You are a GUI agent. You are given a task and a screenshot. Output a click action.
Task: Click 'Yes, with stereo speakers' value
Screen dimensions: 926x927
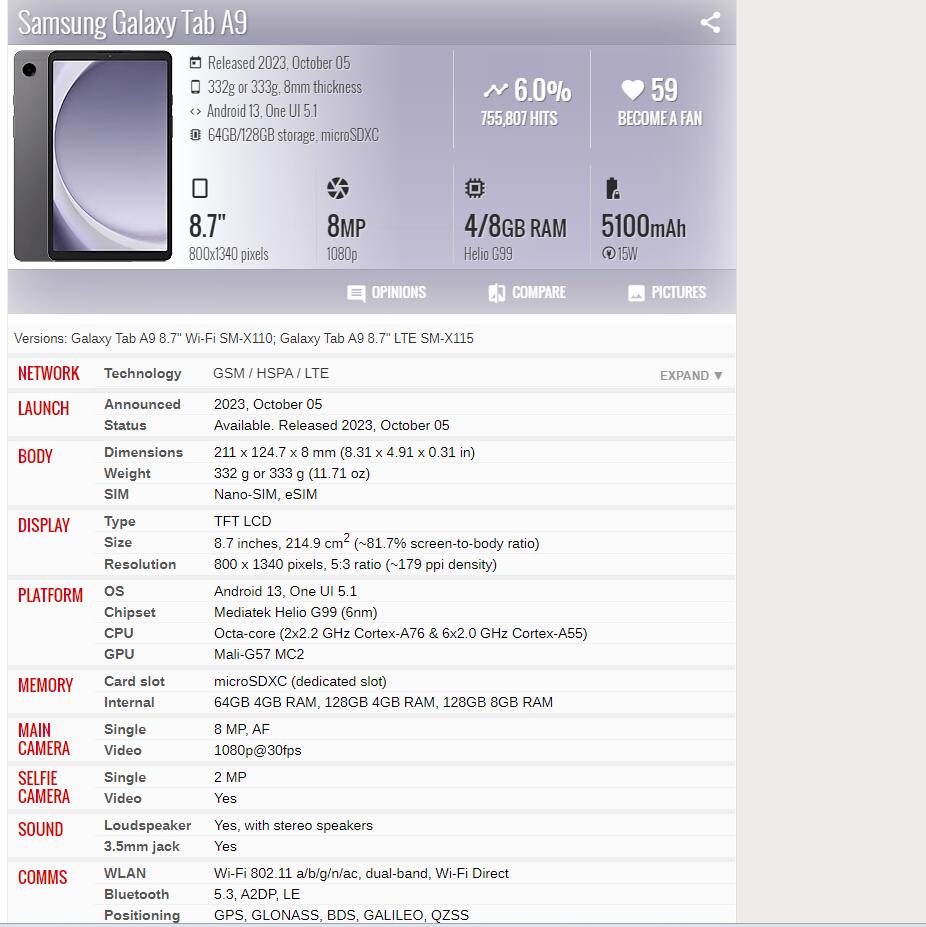pyautogui.click(x=293, y=825)
